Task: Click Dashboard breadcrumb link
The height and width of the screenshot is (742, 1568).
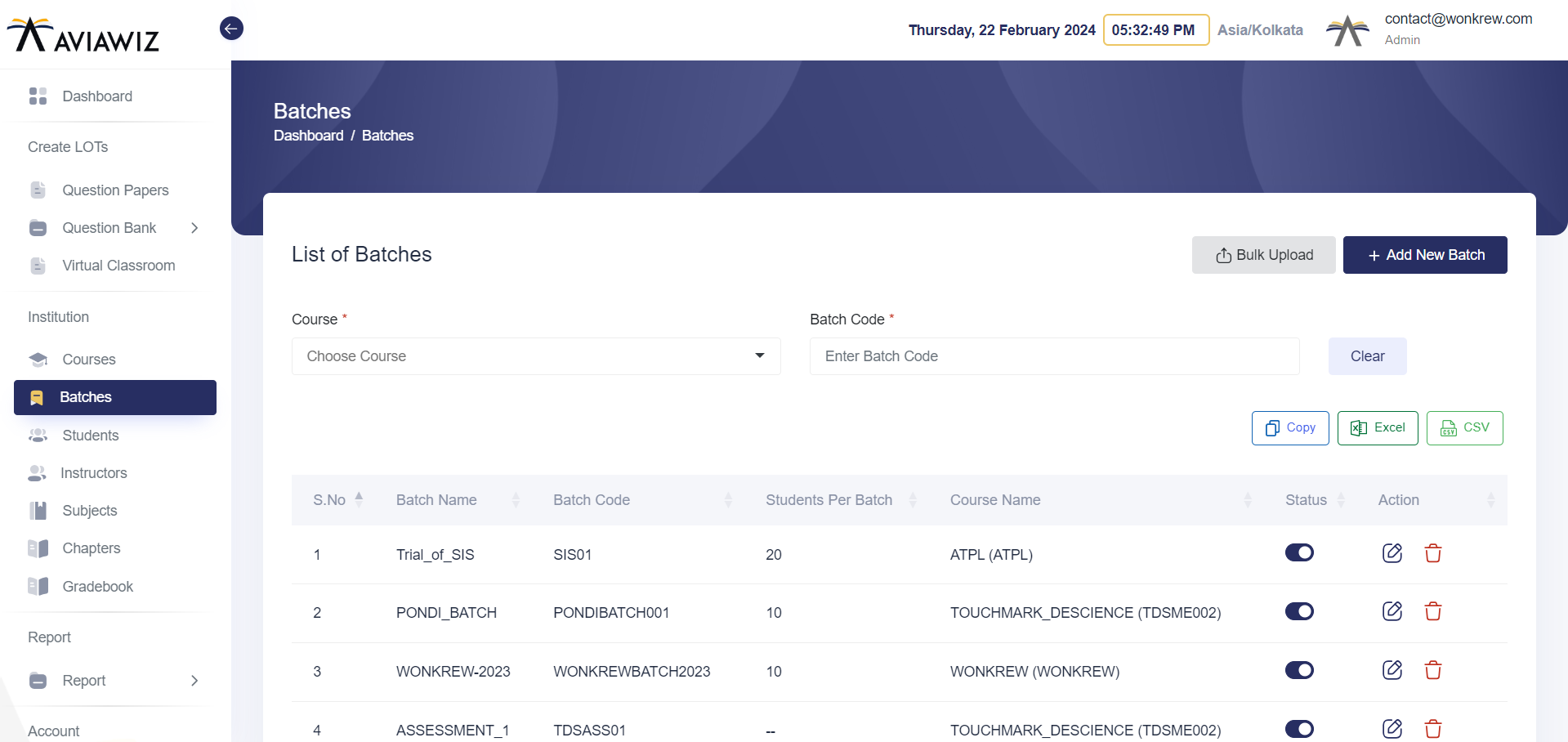Action: 308,136
